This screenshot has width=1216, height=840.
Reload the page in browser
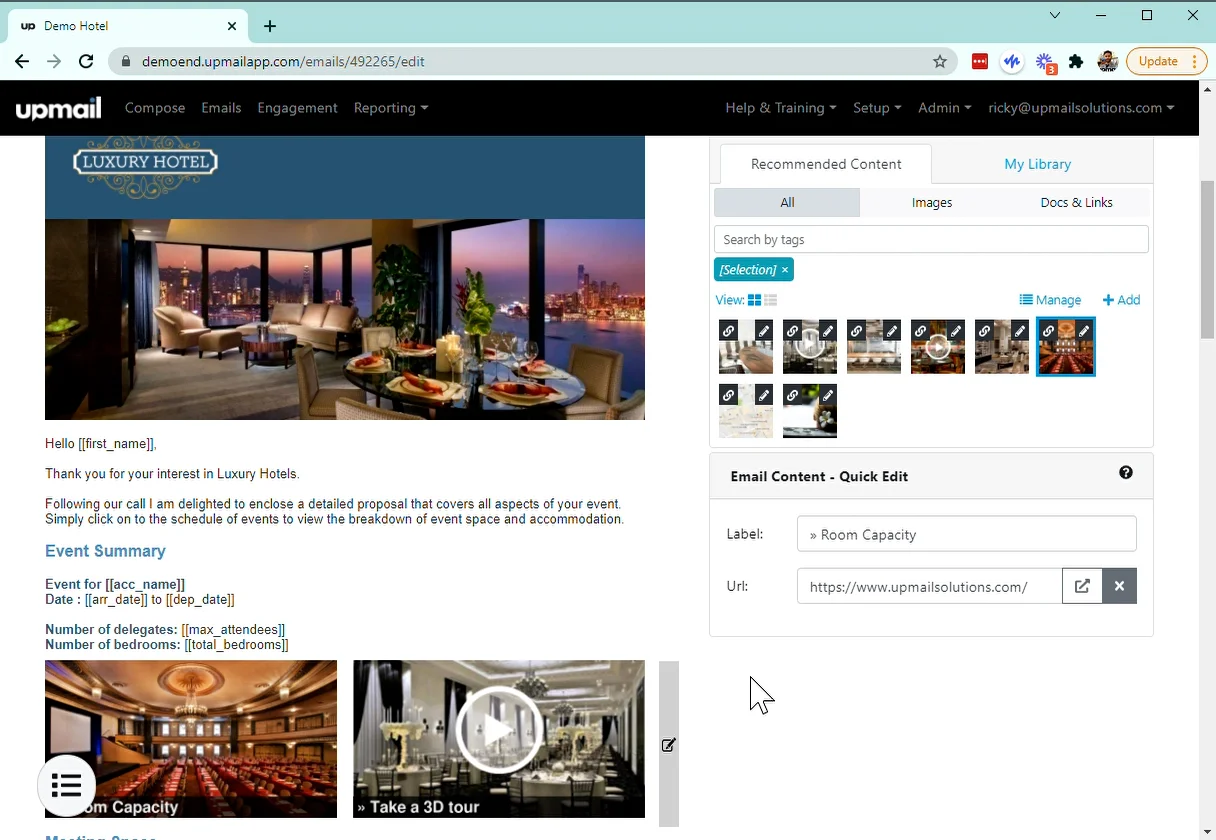(x=86, y=61)
